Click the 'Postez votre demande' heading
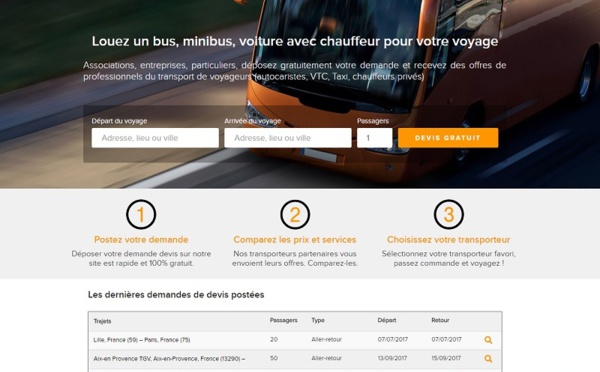Screen dimensions: 600x372 click(x=141, y=240)
